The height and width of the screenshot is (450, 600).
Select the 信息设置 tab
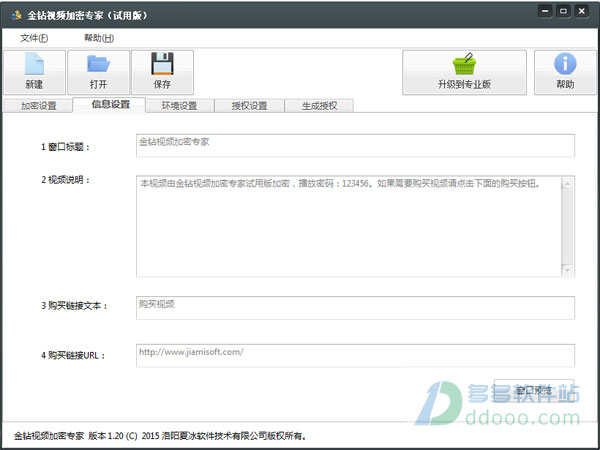pos(110,104)
